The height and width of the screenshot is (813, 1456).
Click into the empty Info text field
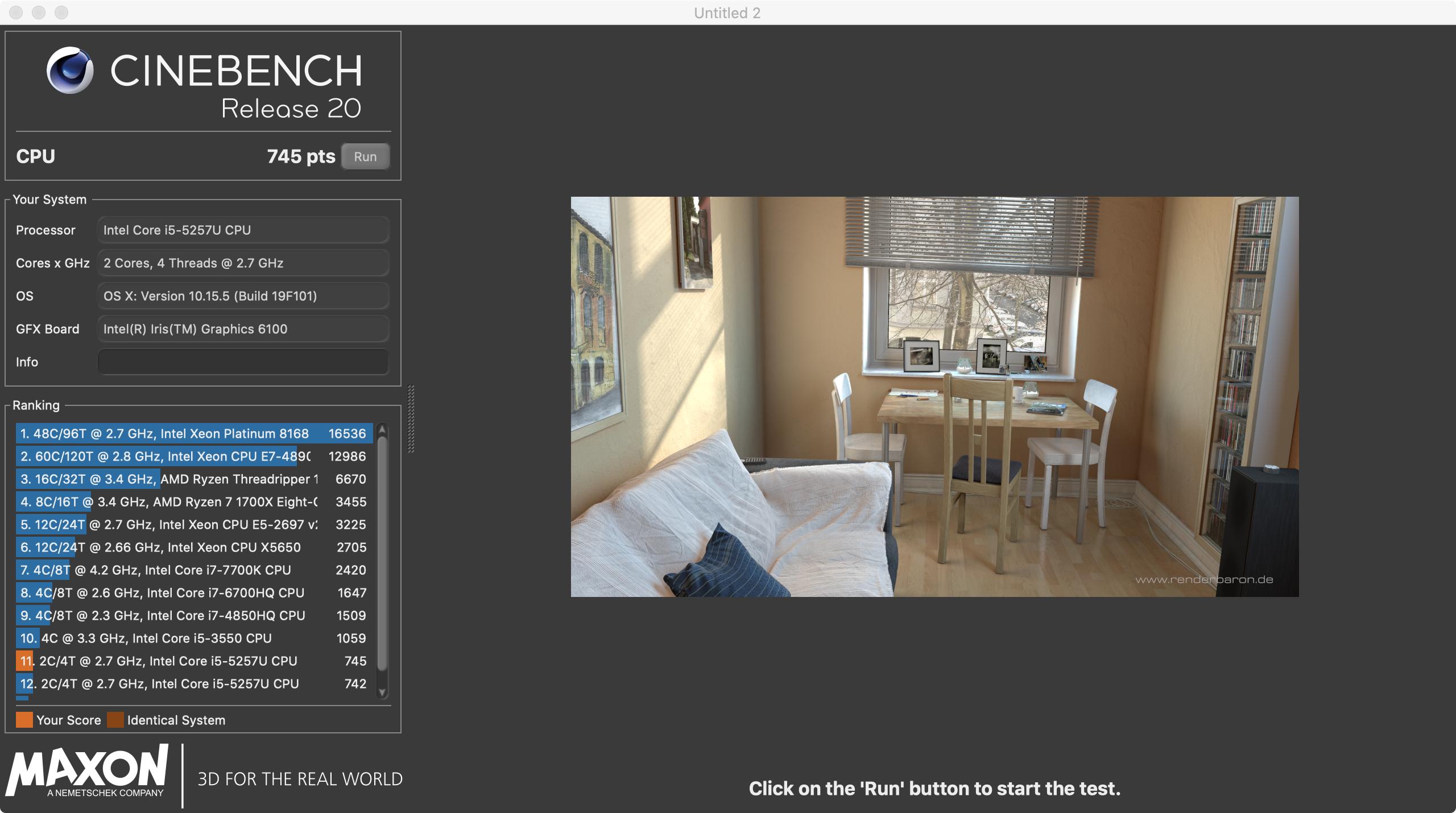243,362
